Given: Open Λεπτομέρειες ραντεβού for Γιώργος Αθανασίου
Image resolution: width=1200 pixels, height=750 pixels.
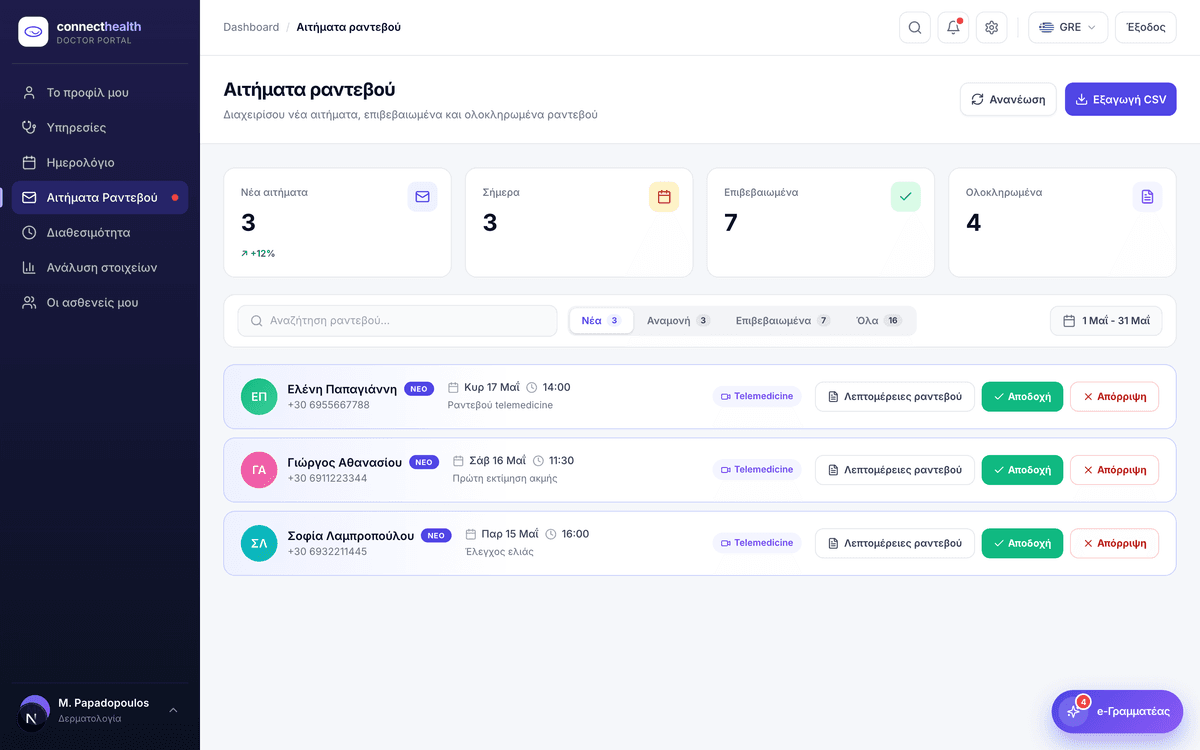Looking at the screenshot, I should pos(895,470).
